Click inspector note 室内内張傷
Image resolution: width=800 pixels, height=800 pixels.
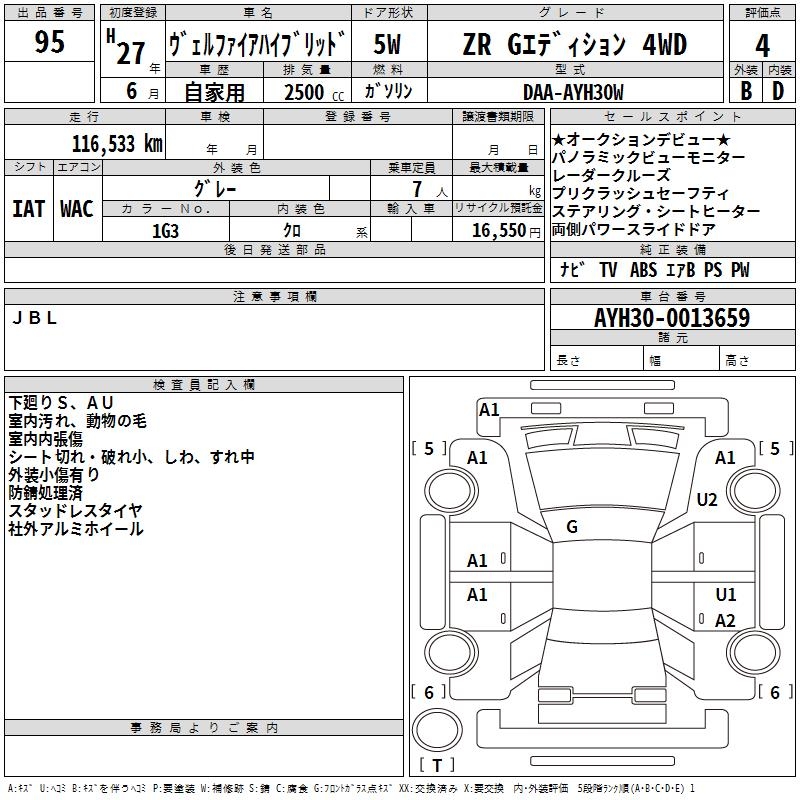click(45, 439)
